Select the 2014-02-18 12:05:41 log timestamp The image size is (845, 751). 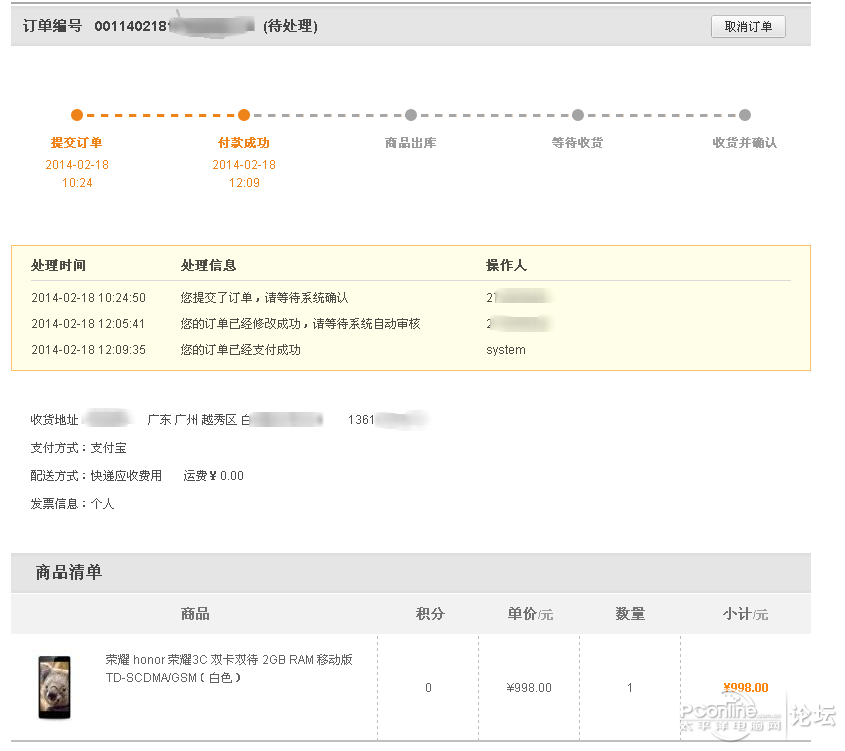click(88, 324)
